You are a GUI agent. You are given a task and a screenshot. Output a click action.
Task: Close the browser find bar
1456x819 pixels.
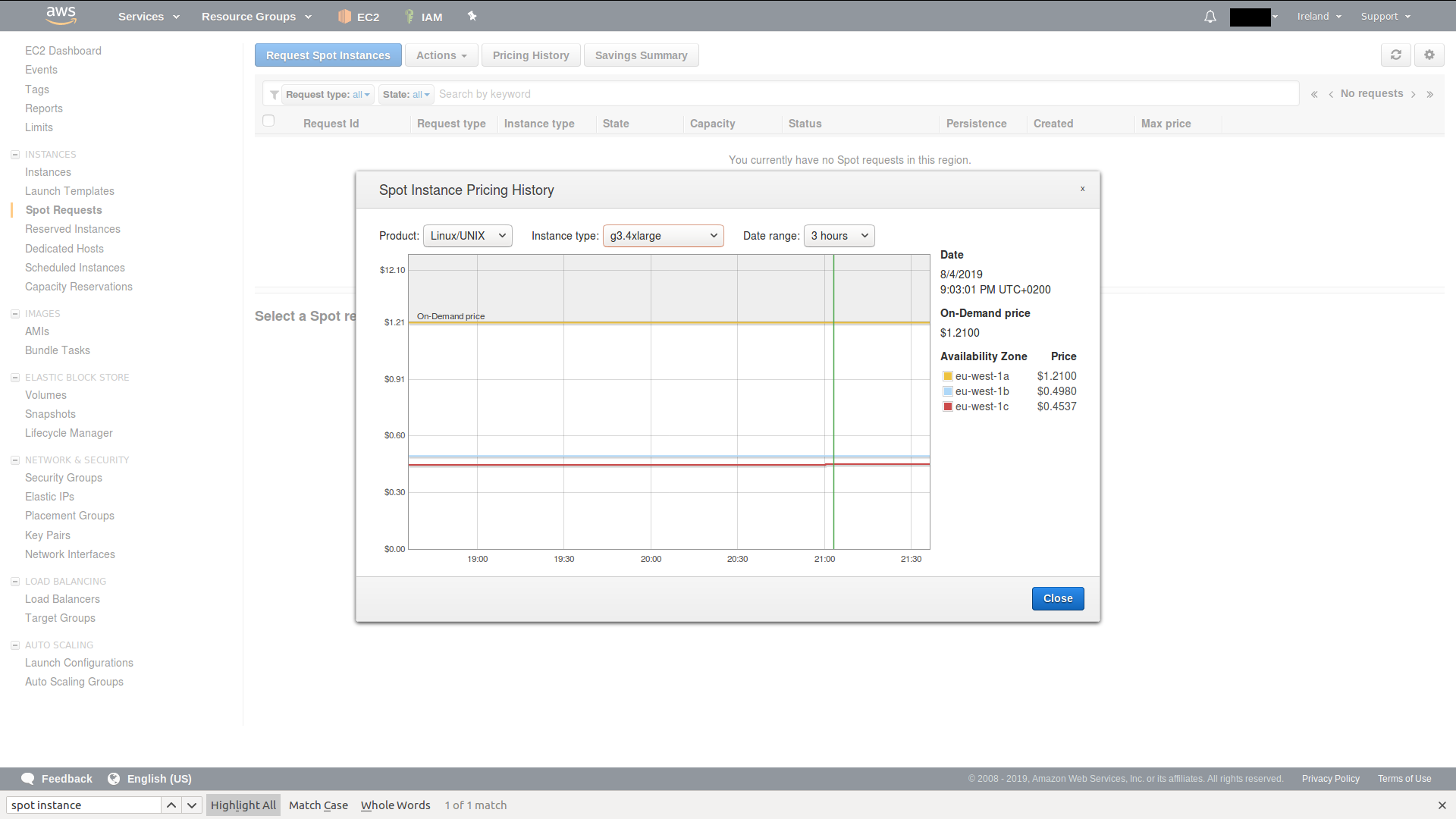tap(1442, 805)
